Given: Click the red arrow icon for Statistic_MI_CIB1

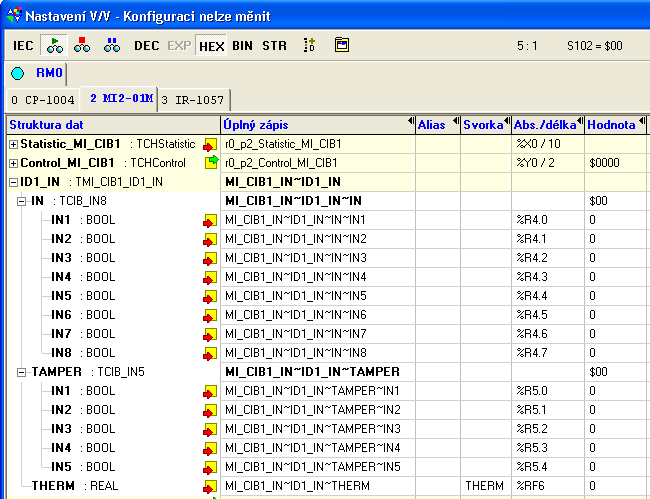Looking at the screenshot, I should [210, 145].
